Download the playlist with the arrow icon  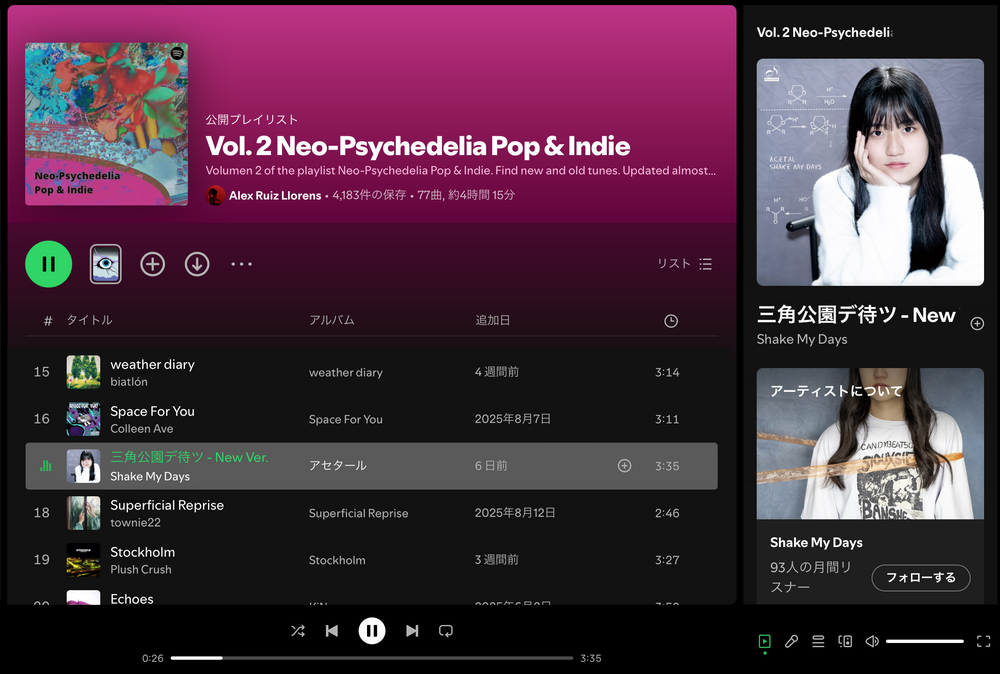(x=197, y=264)
